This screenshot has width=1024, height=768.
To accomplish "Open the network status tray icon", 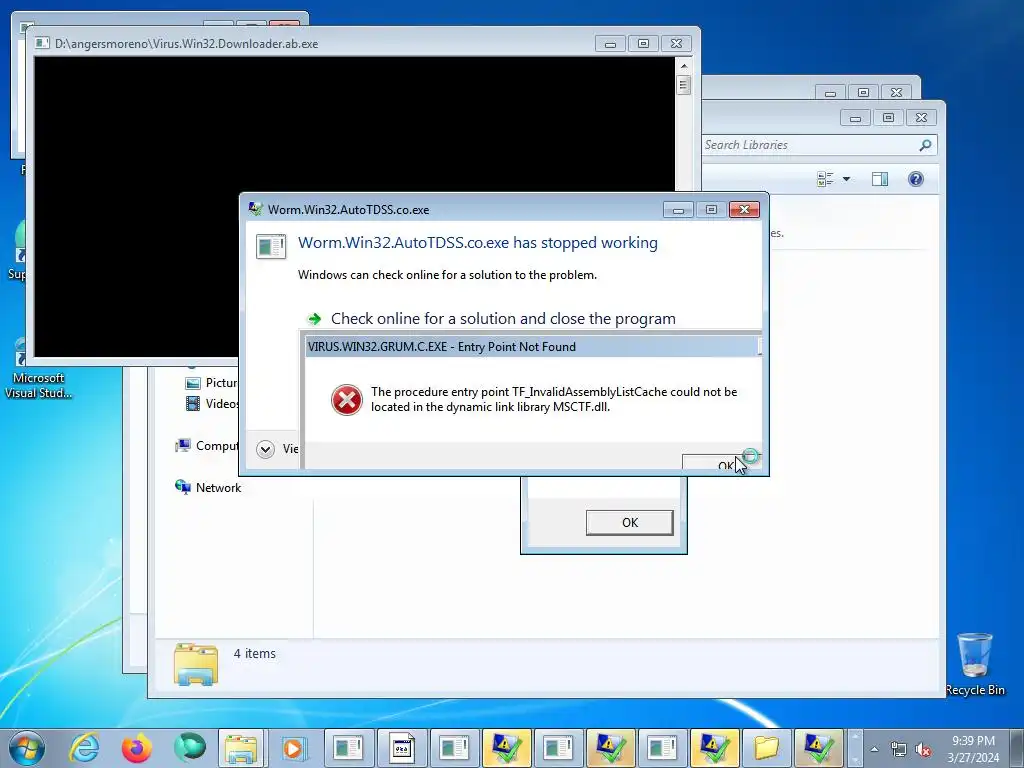I will (x=899, y=749).
